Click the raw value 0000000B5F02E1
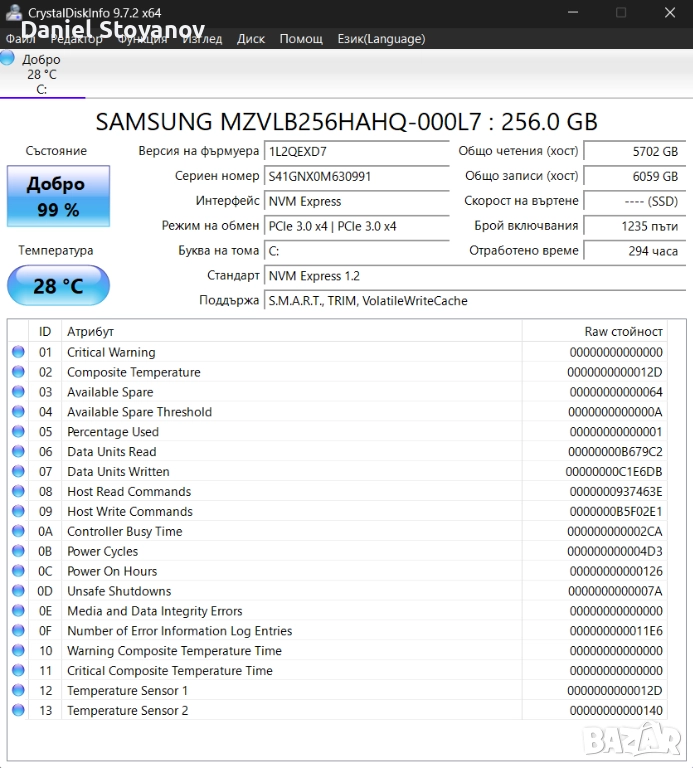Viewport: 693px width, 768px height. 616,511
